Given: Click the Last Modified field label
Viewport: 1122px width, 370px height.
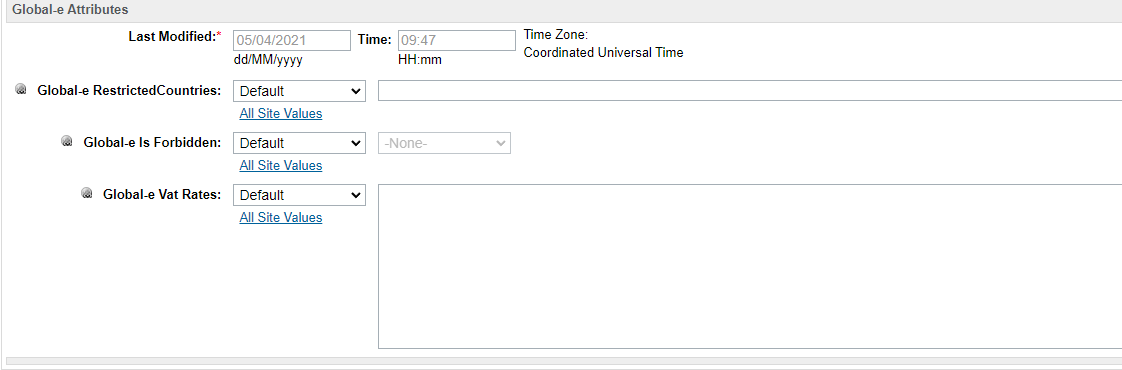Looking at the screenshot, I should coord(175,36).
